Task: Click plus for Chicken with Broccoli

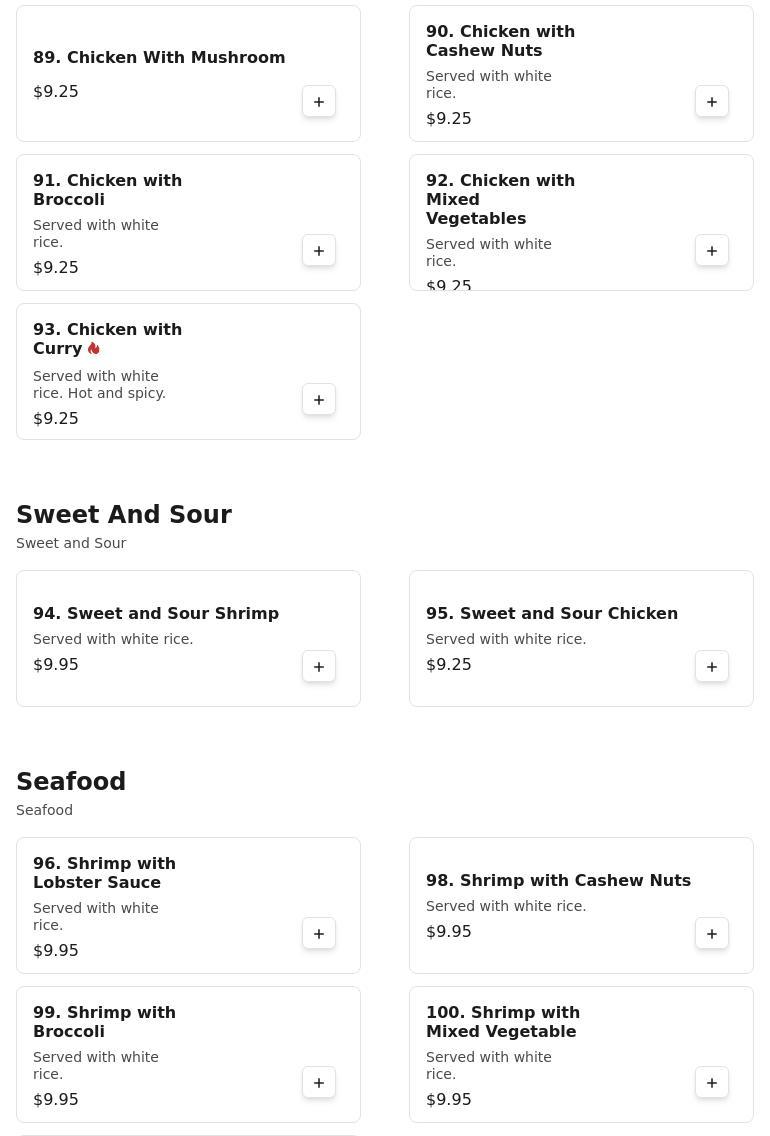Action: (319, 250)
